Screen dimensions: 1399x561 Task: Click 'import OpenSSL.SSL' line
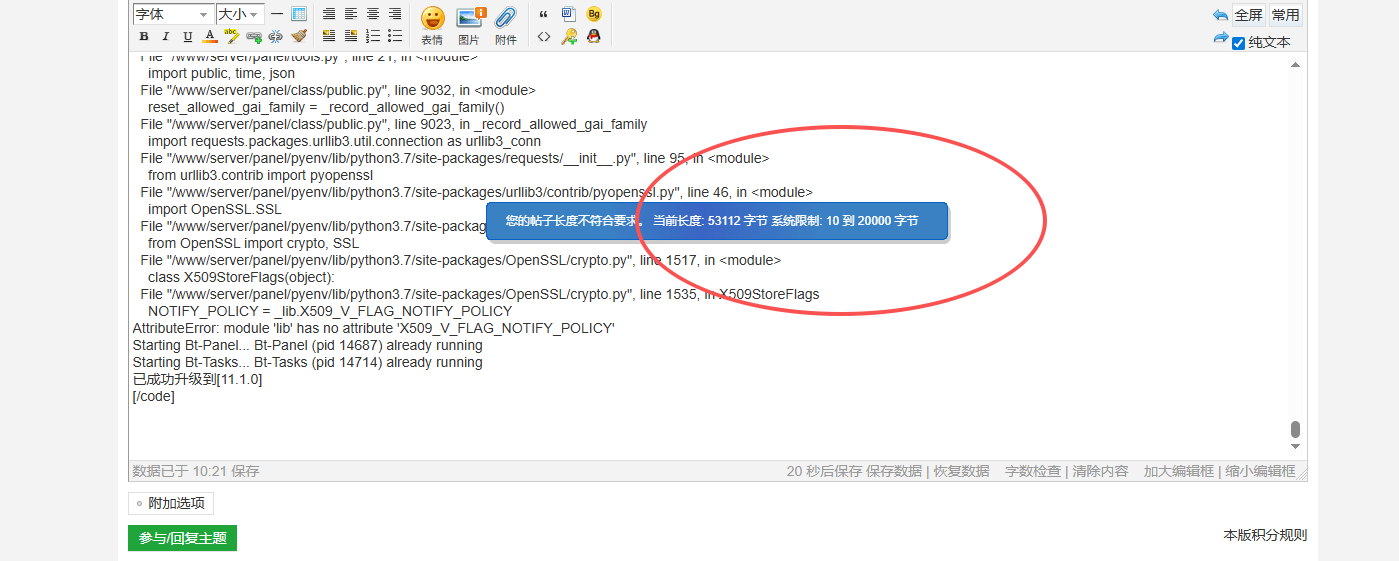[215, 209]
